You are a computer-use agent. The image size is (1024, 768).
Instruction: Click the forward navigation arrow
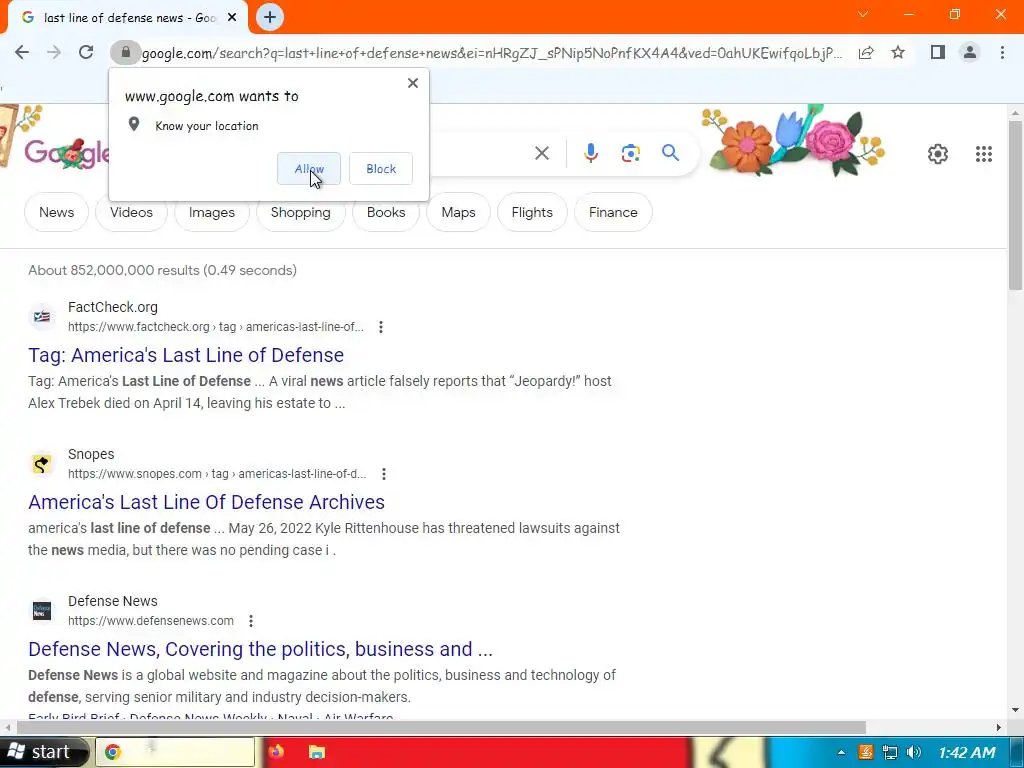click(x=54, y=52)
